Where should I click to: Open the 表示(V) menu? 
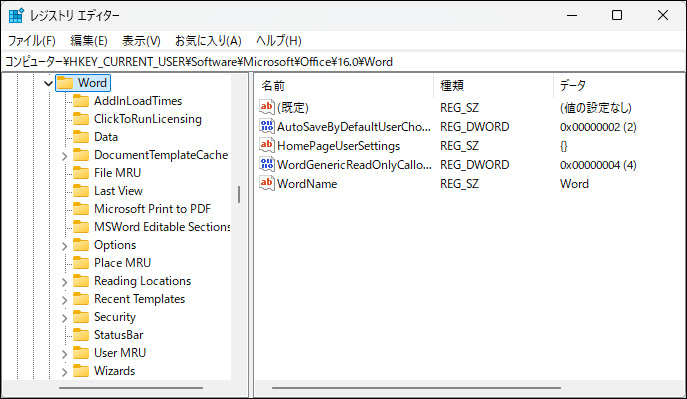point(141,41)
